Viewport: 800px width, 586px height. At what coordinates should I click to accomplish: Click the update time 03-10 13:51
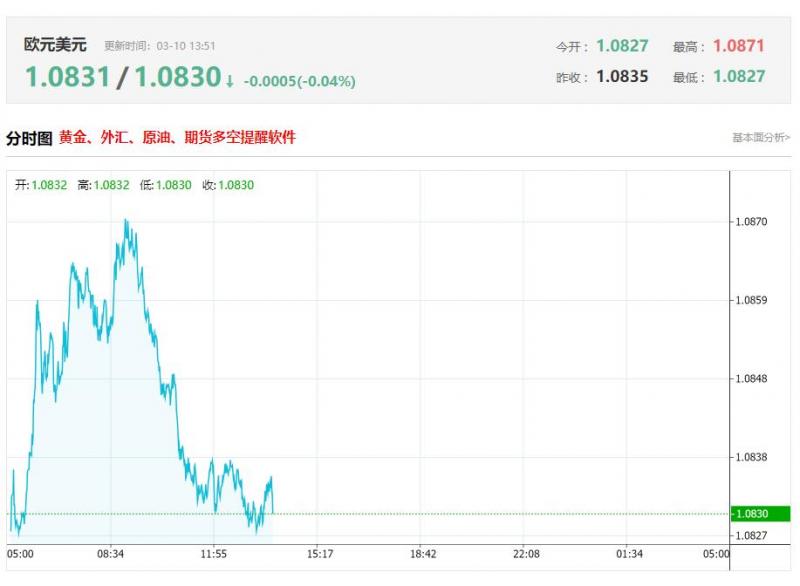click(186, 46)
